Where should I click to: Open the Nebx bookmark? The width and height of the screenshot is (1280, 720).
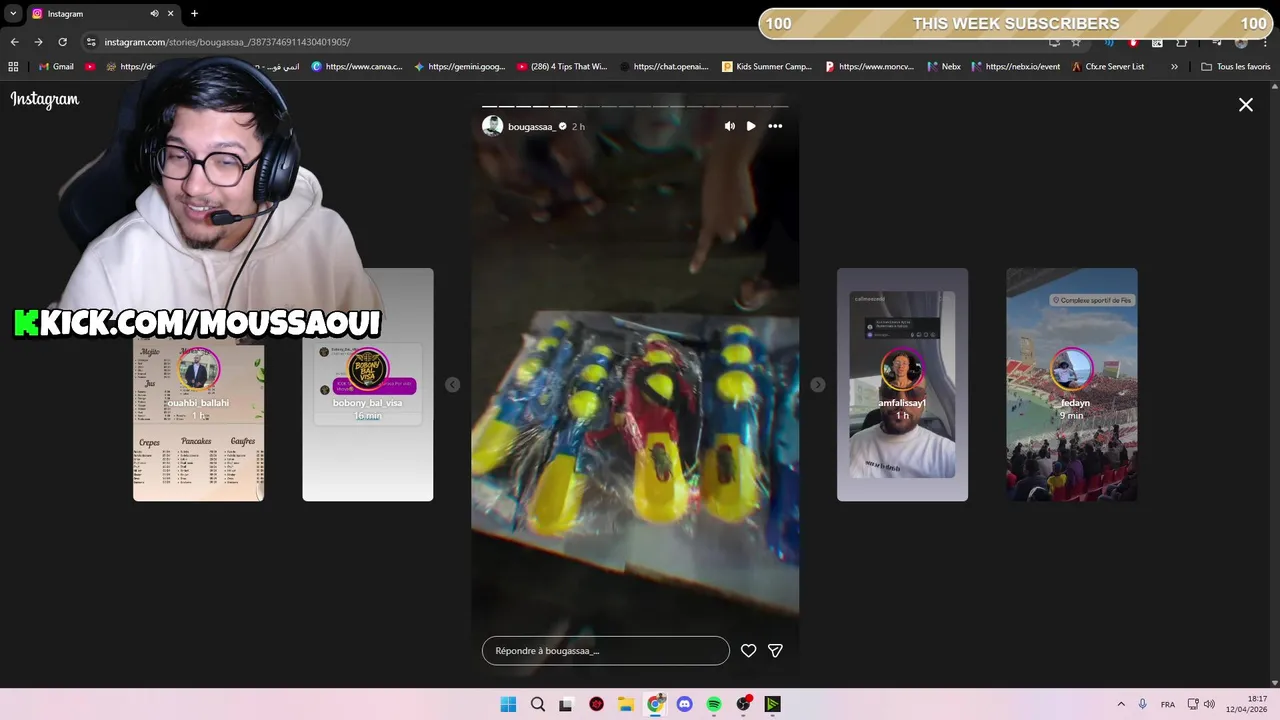click(944, 67)
